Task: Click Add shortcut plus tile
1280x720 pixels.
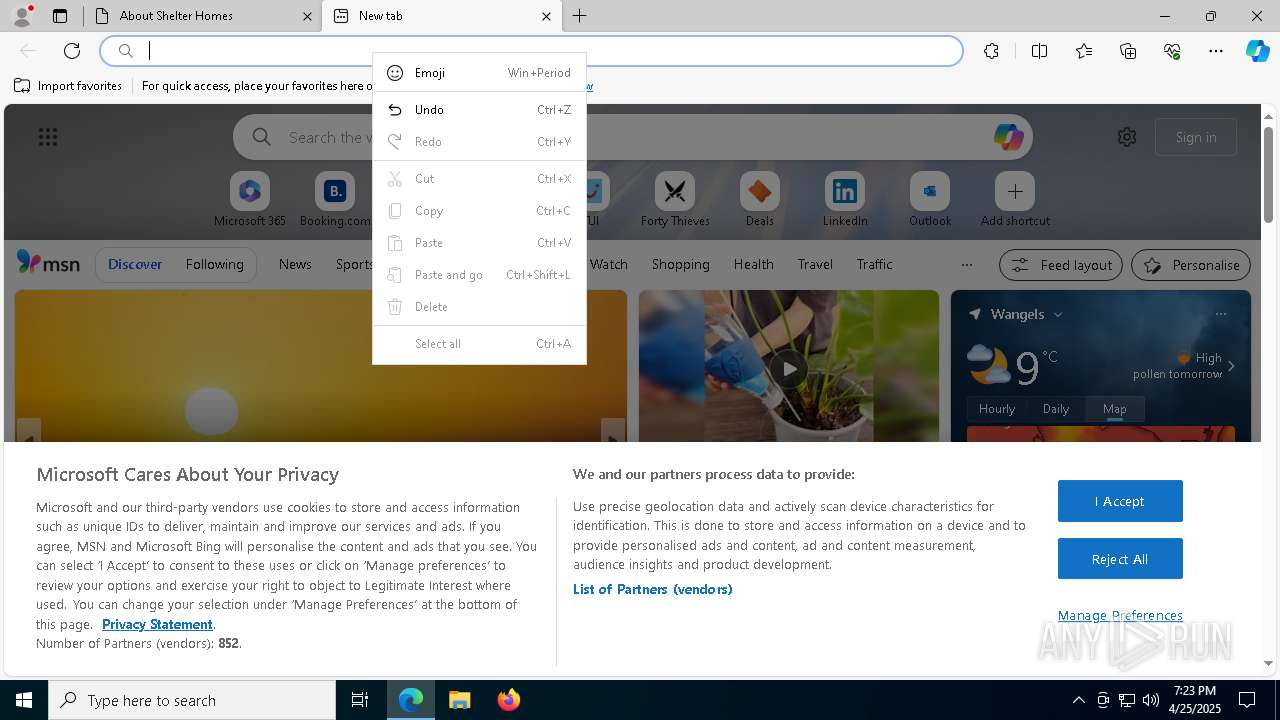Action: point(1015,200)
